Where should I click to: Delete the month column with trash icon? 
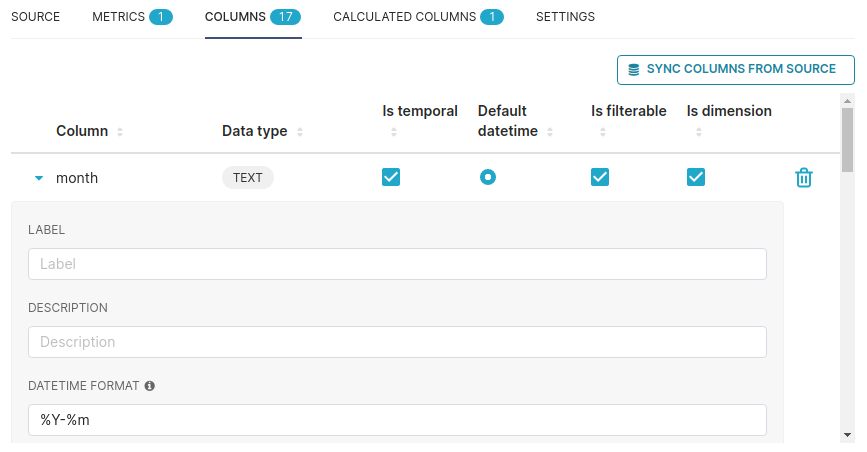coord(803,178)
